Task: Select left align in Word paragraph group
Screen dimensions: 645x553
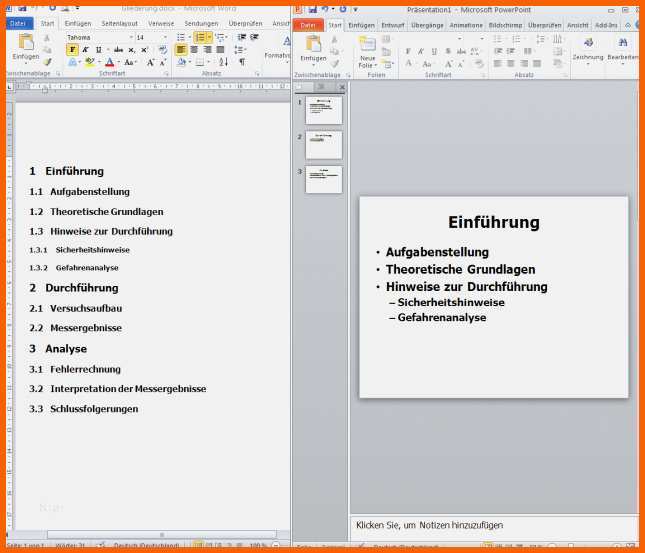Action: [181, 49]
